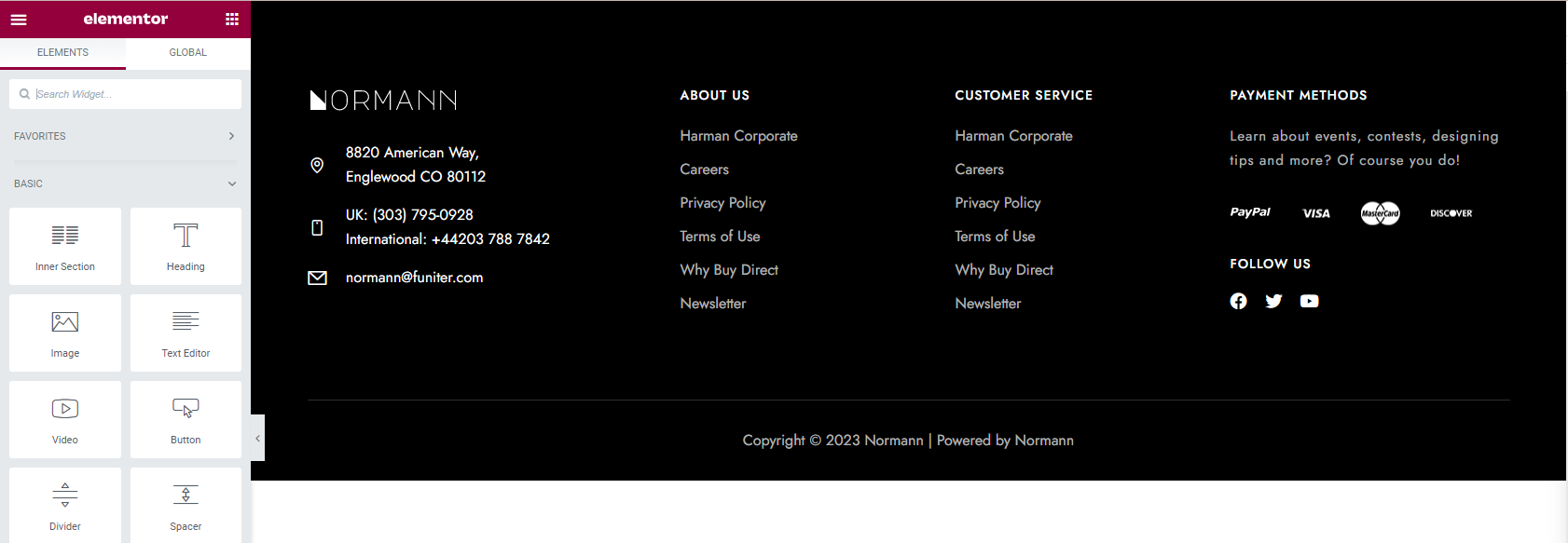Viewport: 1568px width, 543px height.
Task: Pick the Image widget
Action: [65, 333]
